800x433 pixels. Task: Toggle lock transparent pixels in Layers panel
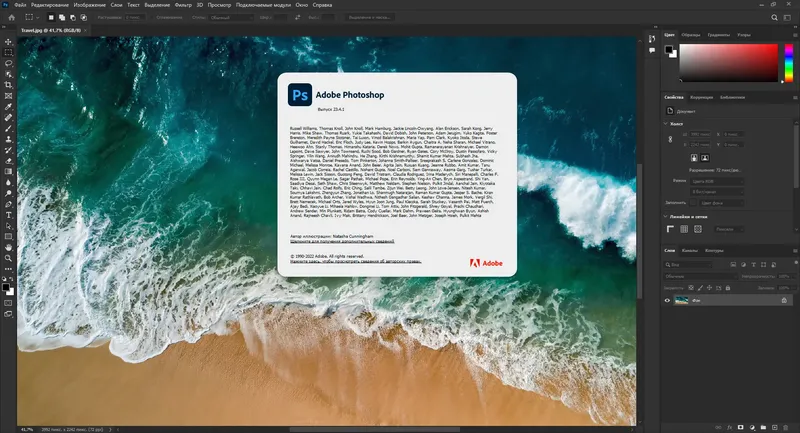tap(691, 288)
